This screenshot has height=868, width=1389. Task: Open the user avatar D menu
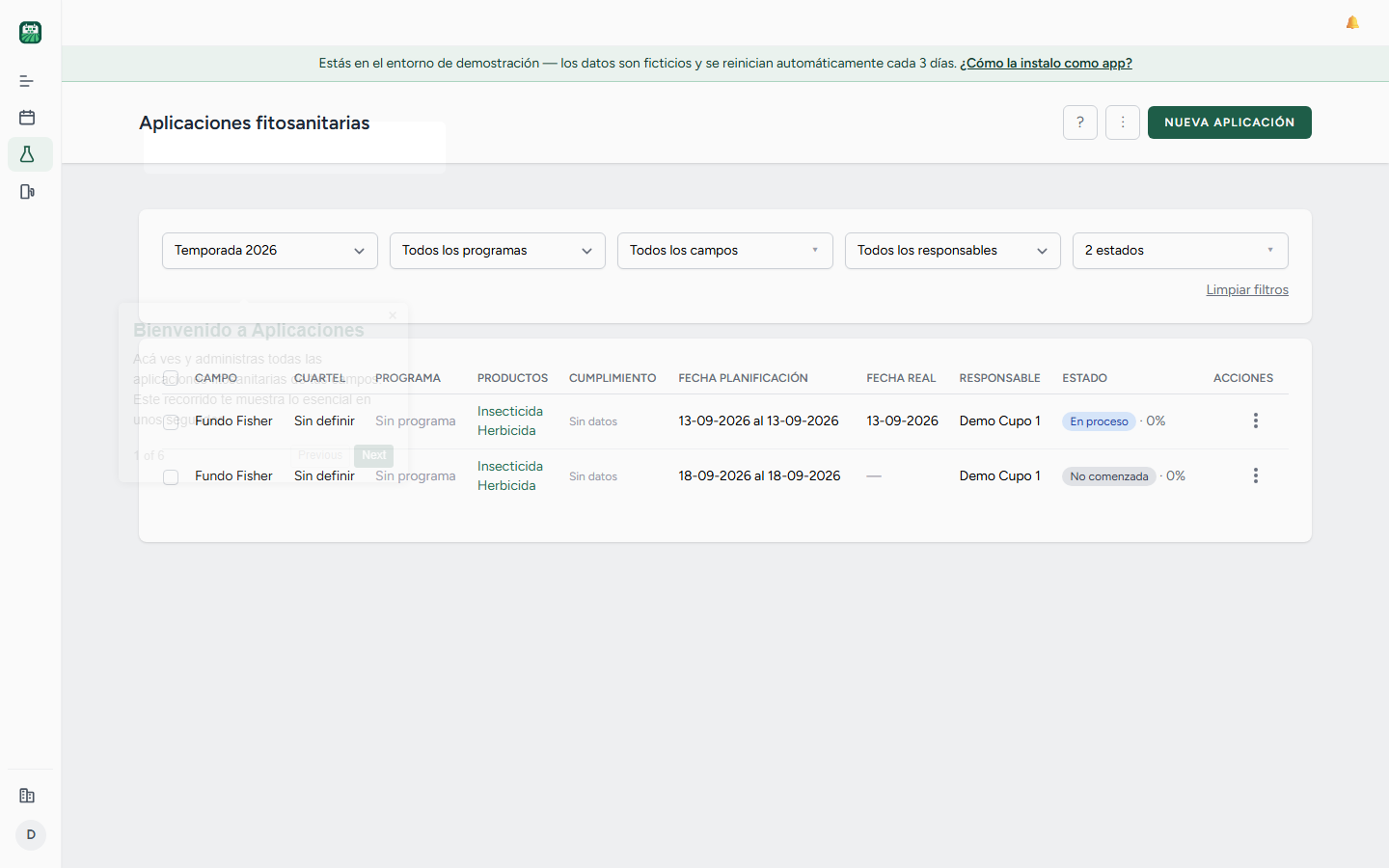[31, 835]
